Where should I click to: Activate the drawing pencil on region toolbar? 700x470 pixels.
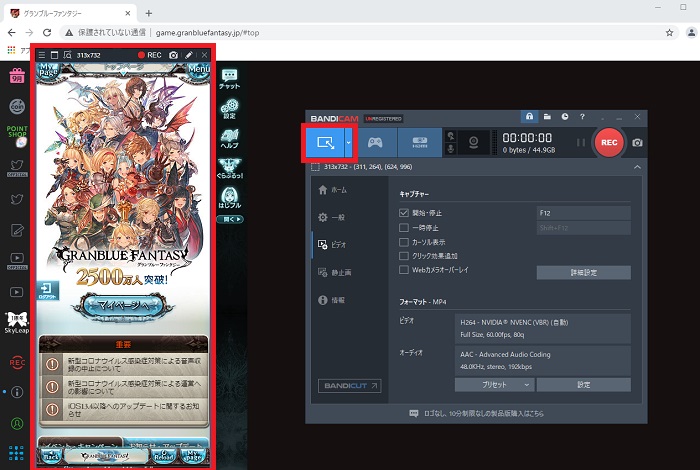point(189,55)
